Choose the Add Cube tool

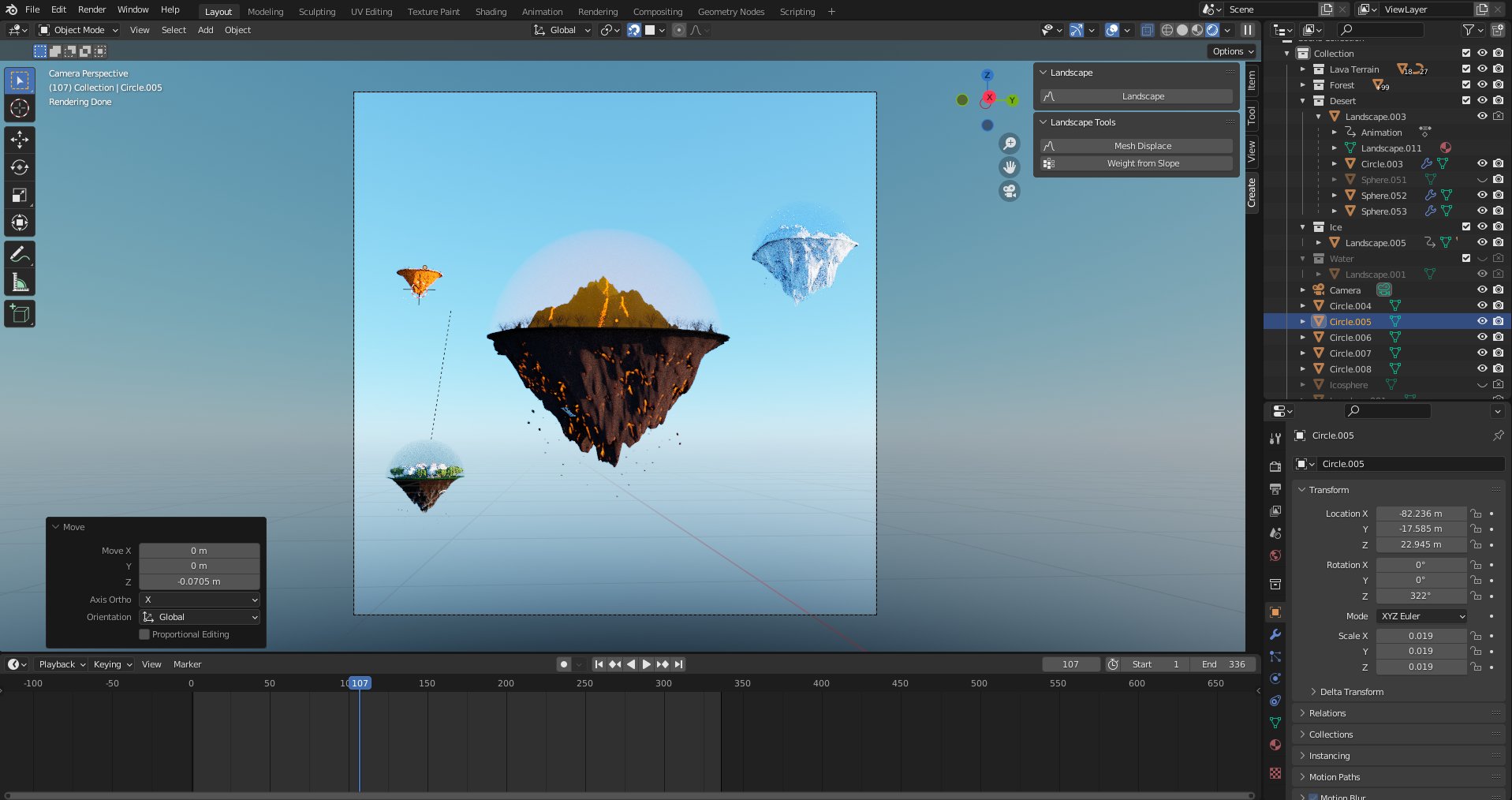click(x=20, y=314)
